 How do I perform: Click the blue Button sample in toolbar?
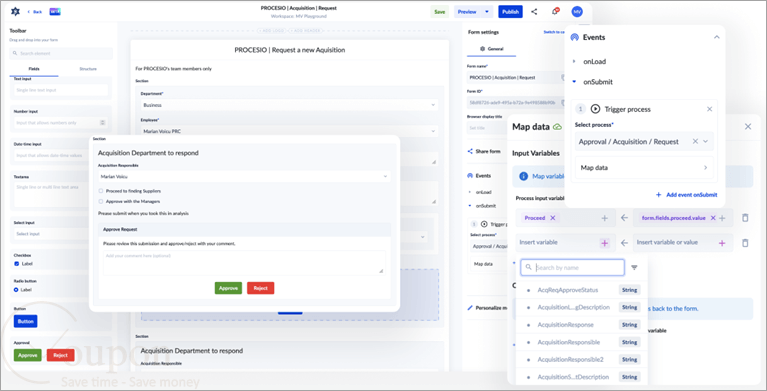pyautogui.click(x=26, y=322)
